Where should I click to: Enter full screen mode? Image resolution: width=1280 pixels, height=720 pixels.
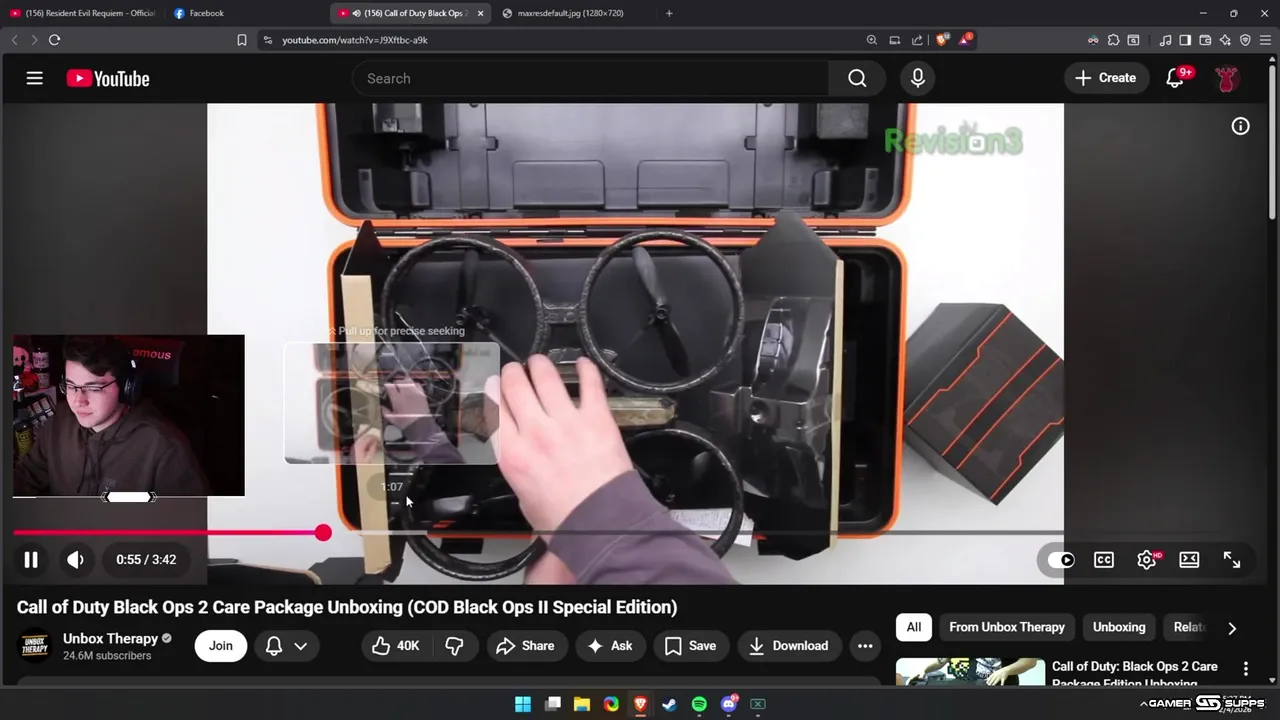1232,560
